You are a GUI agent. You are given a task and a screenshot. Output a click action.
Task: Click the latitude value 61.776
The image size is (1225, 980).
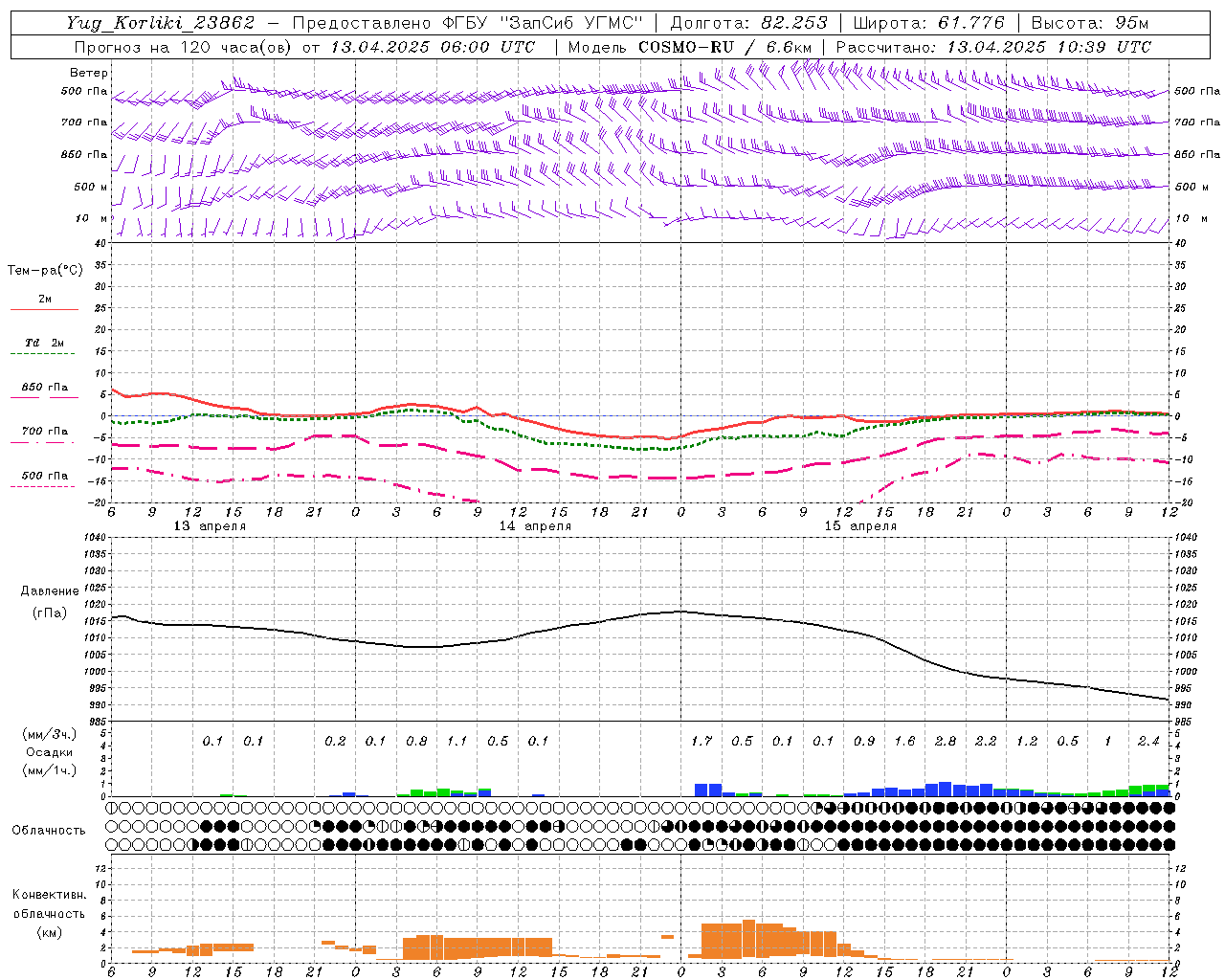[x=971, y=23]
